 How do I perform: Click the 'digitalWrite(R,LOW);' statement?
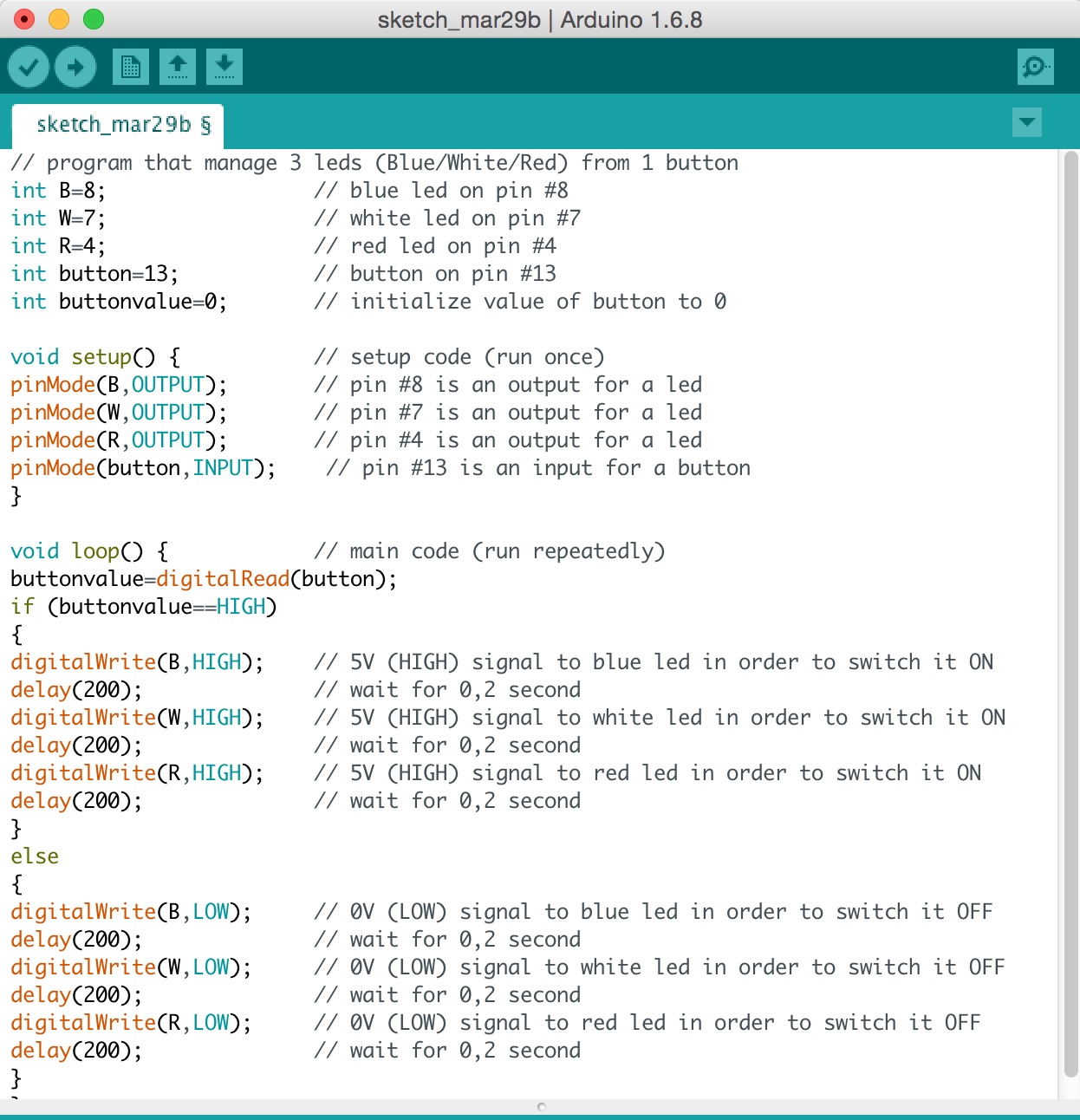[131, 1023]
